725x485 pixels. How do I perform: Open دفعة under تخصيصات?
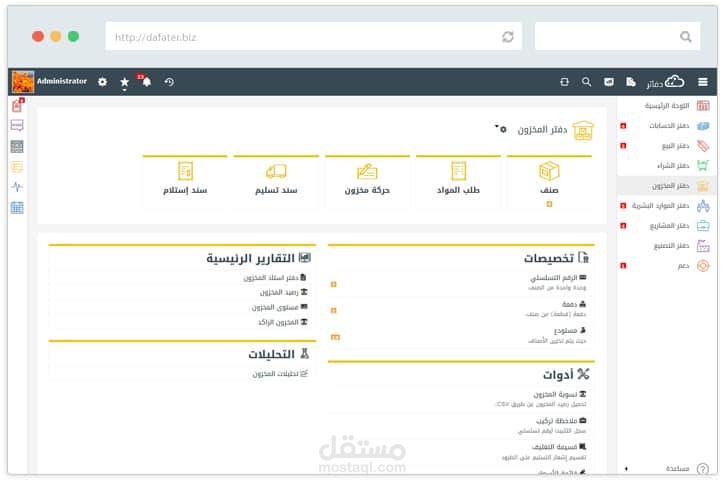569,304
